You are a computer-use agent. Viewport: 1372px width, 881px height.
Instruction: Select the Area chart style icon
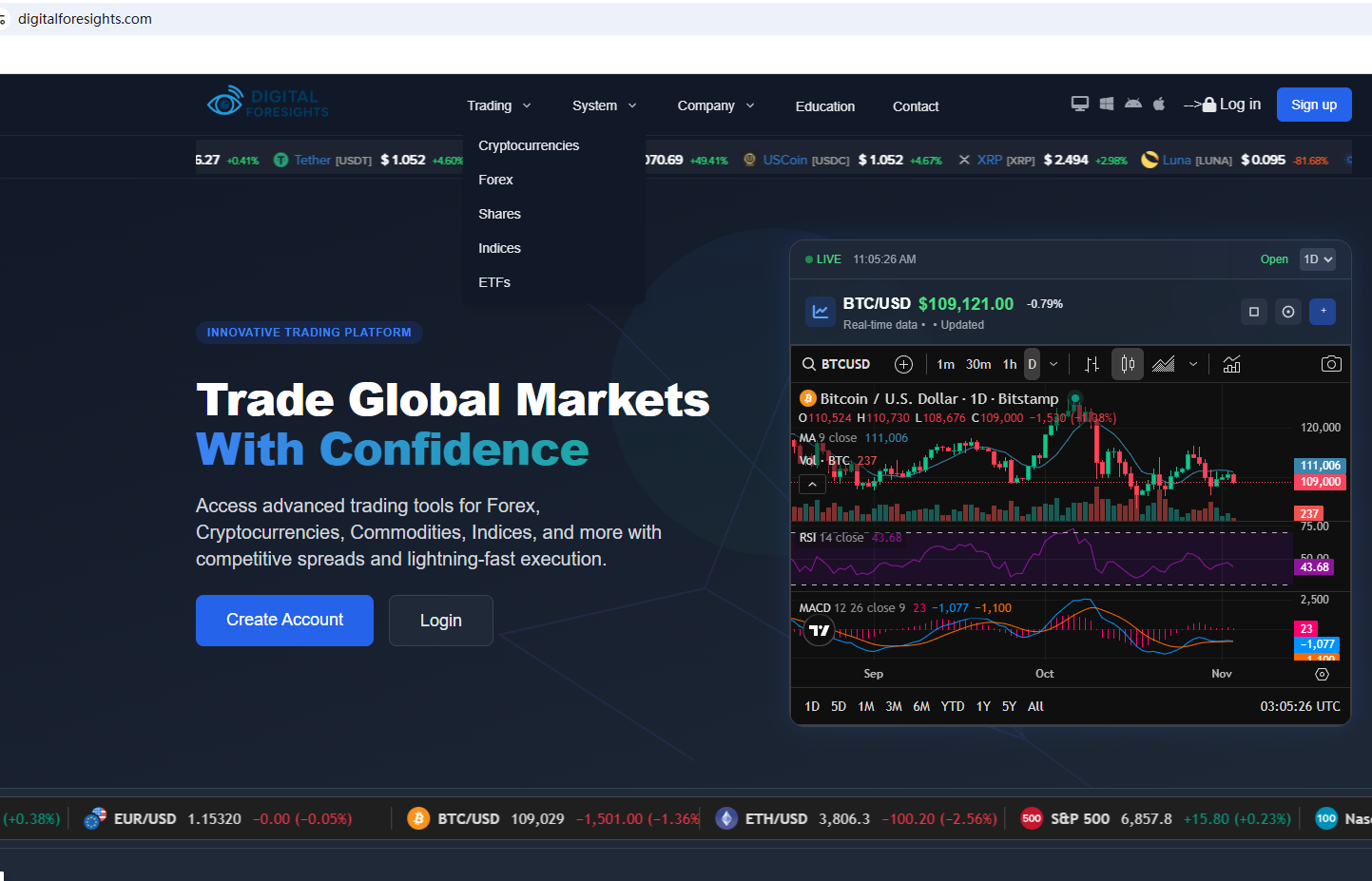(x=1164, y=364)
